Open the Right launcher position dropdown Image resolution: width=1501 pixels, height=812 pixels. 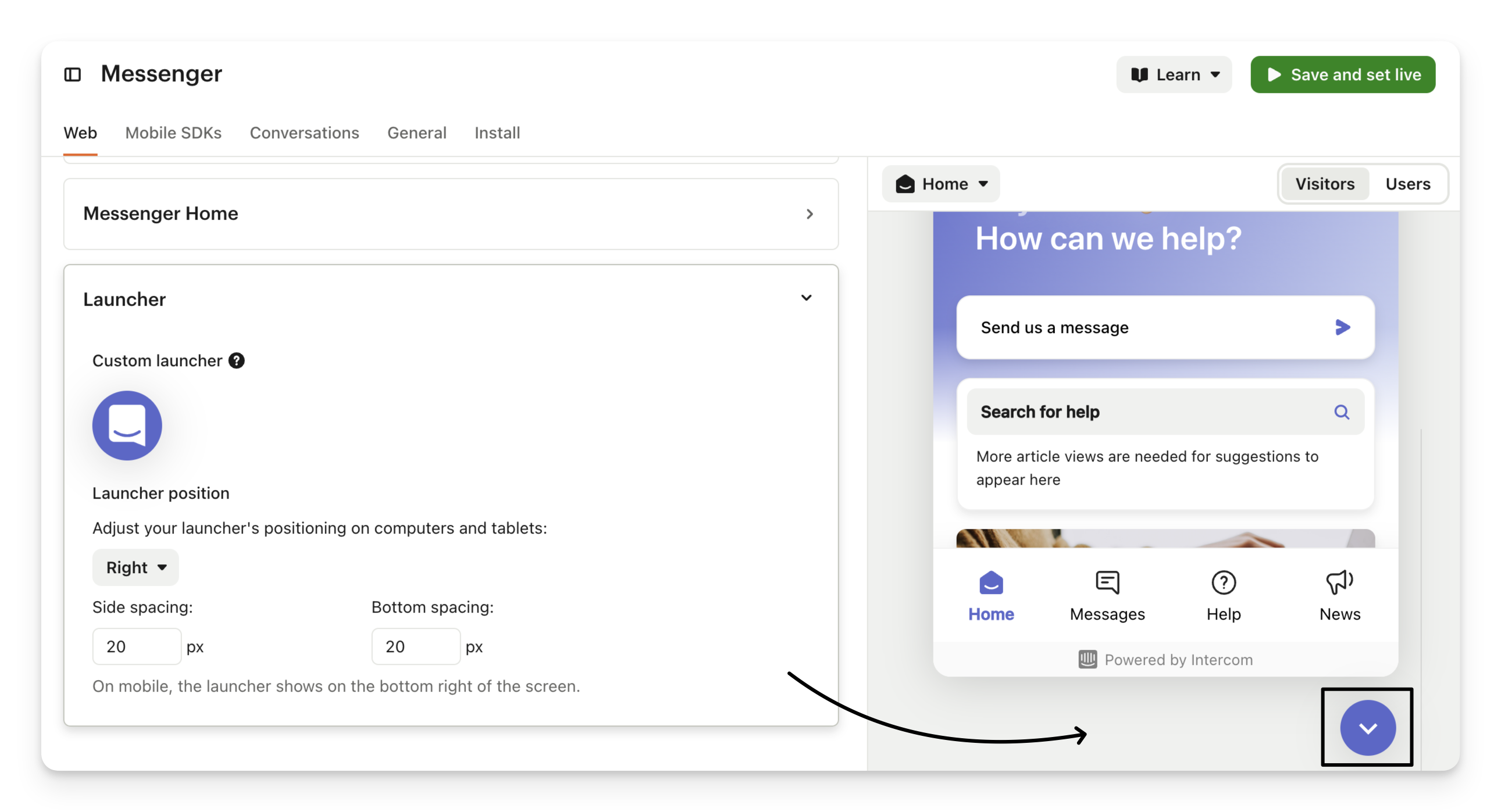point(135,567)
